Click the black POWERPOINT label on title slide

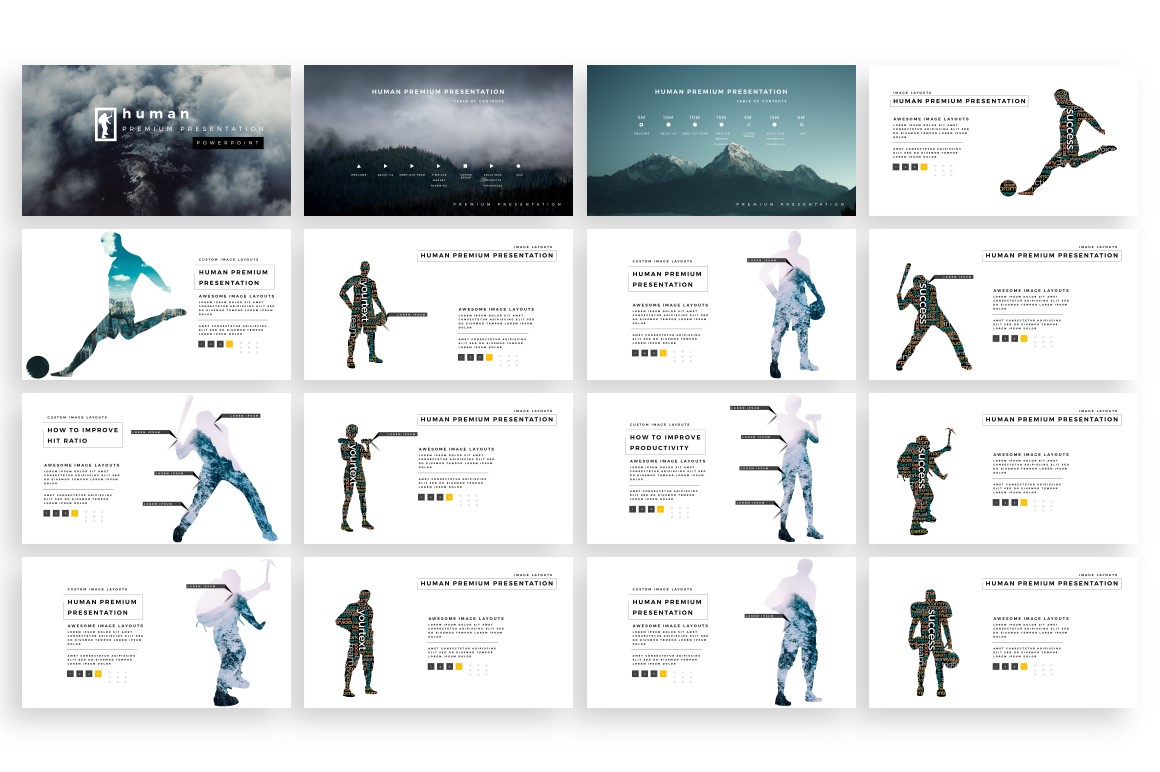click(x=228, y=143)
